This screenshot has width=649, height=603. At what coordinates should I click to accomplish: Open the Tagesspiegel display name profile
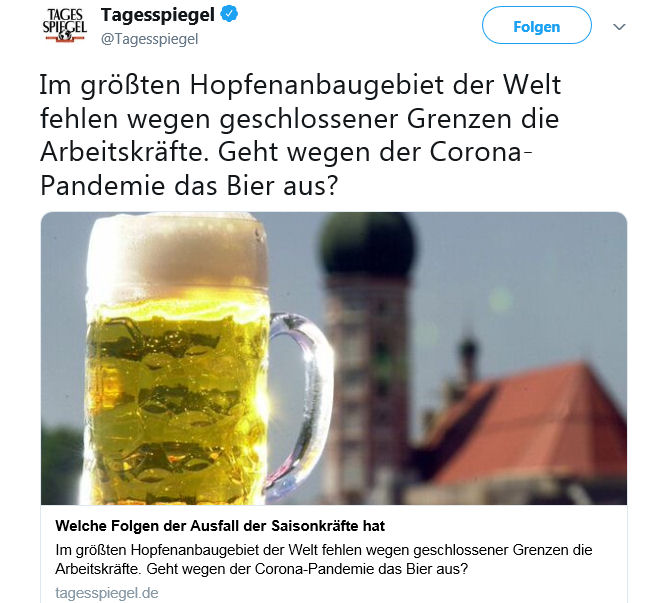coord(158,15)
